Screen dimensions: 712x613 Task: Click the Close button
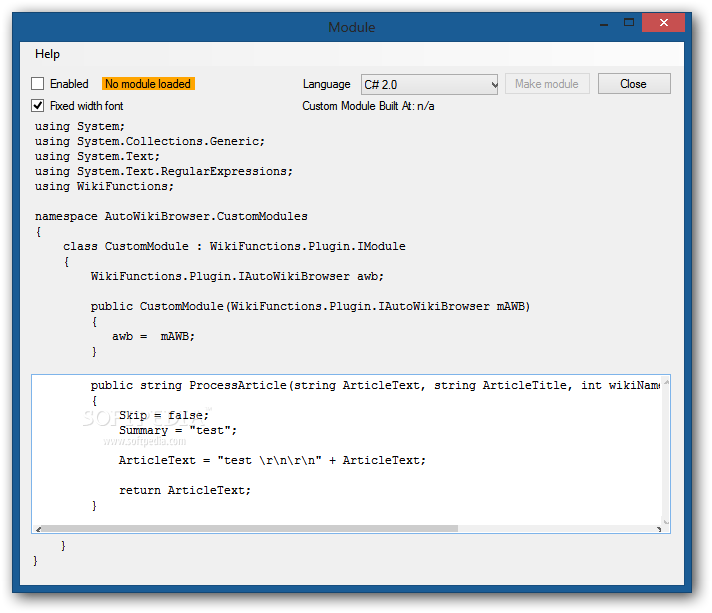(634, 84)
